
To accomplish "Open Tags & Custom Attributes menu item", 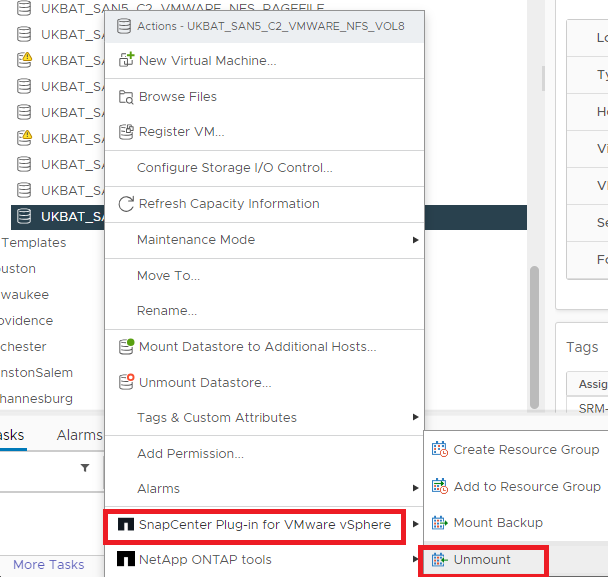I will (264, 417).
